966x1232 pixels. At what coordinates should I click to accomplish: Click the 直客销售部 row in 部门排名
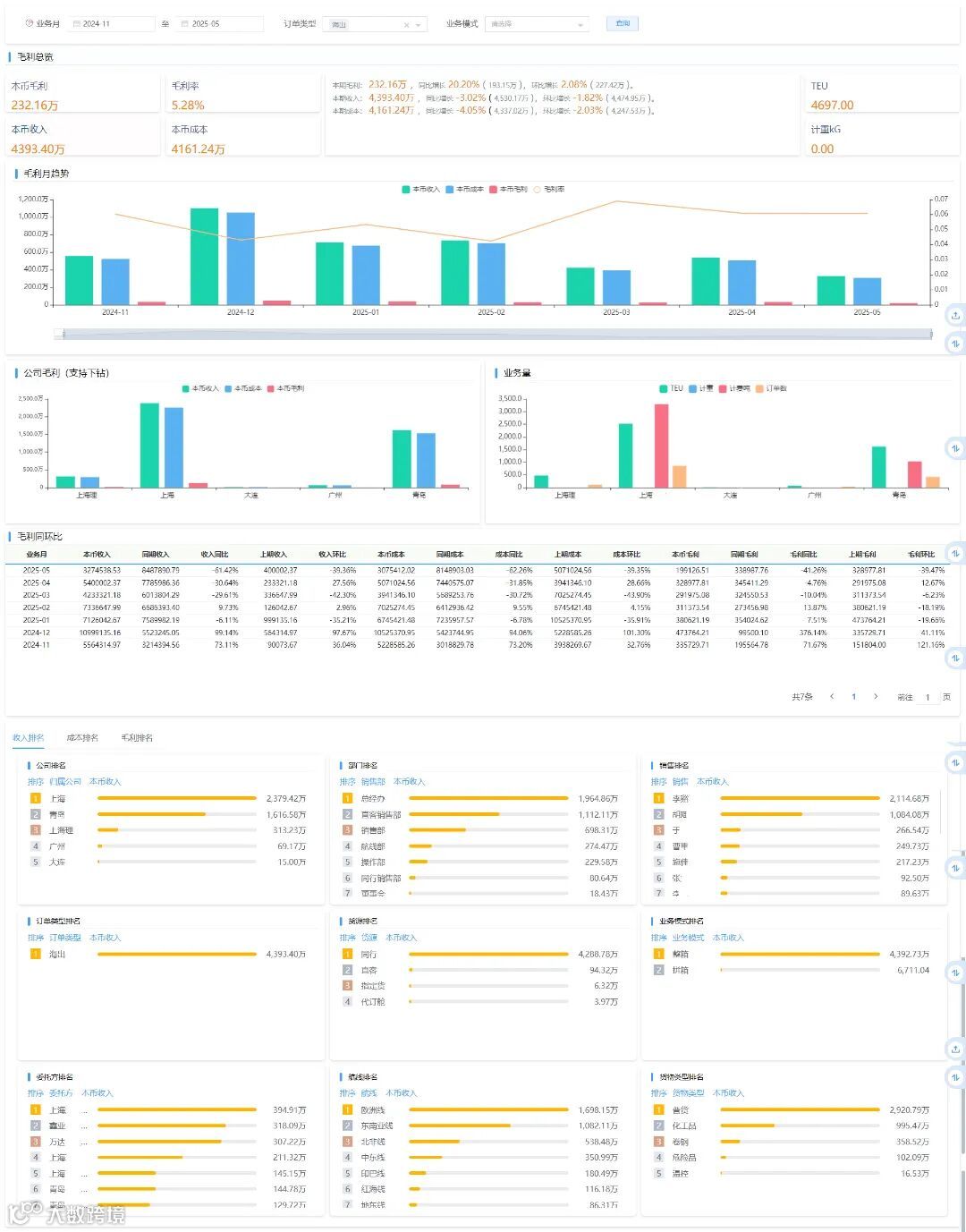tap(480, 815)
